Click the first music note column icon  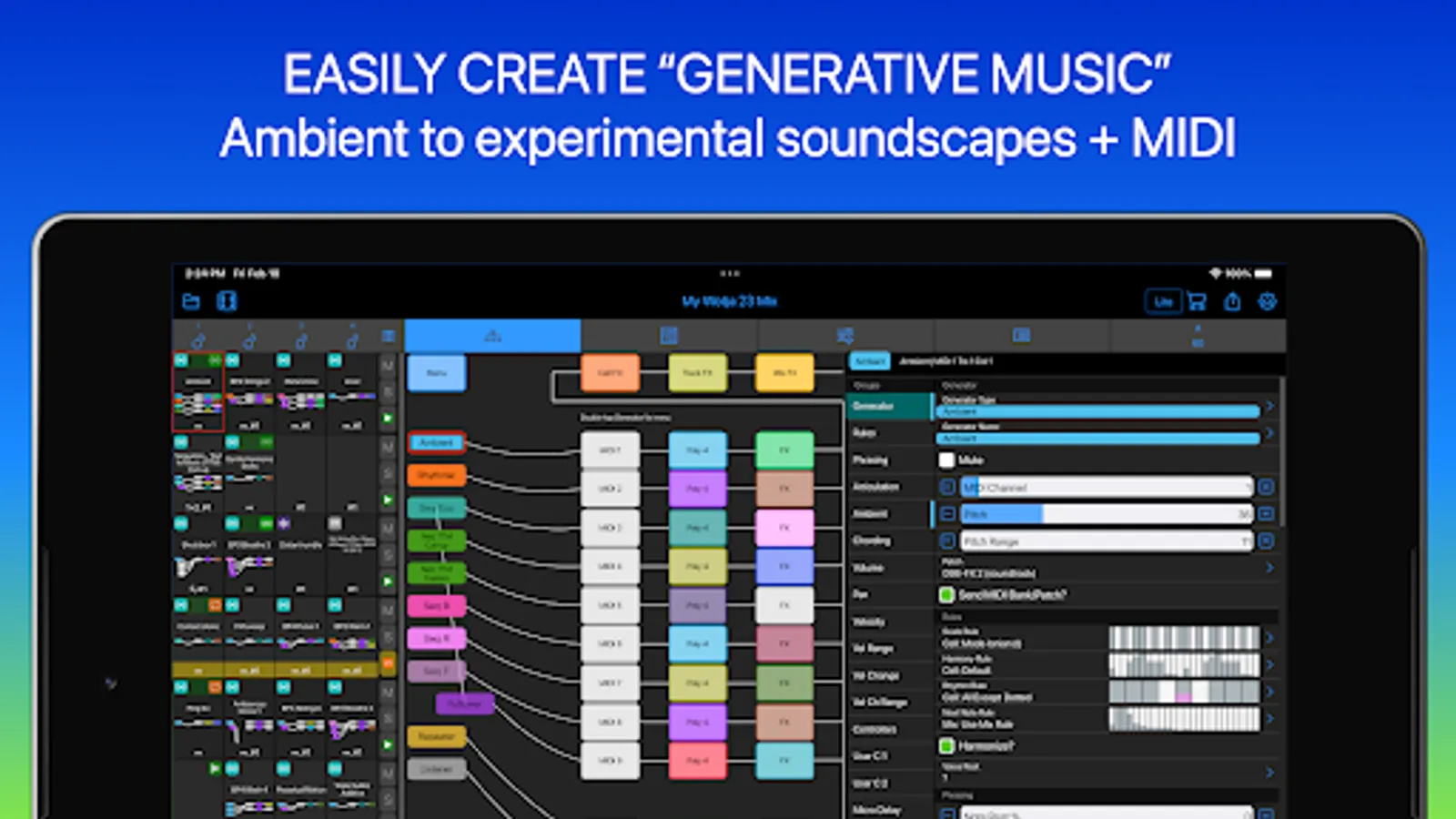(198, 338)
